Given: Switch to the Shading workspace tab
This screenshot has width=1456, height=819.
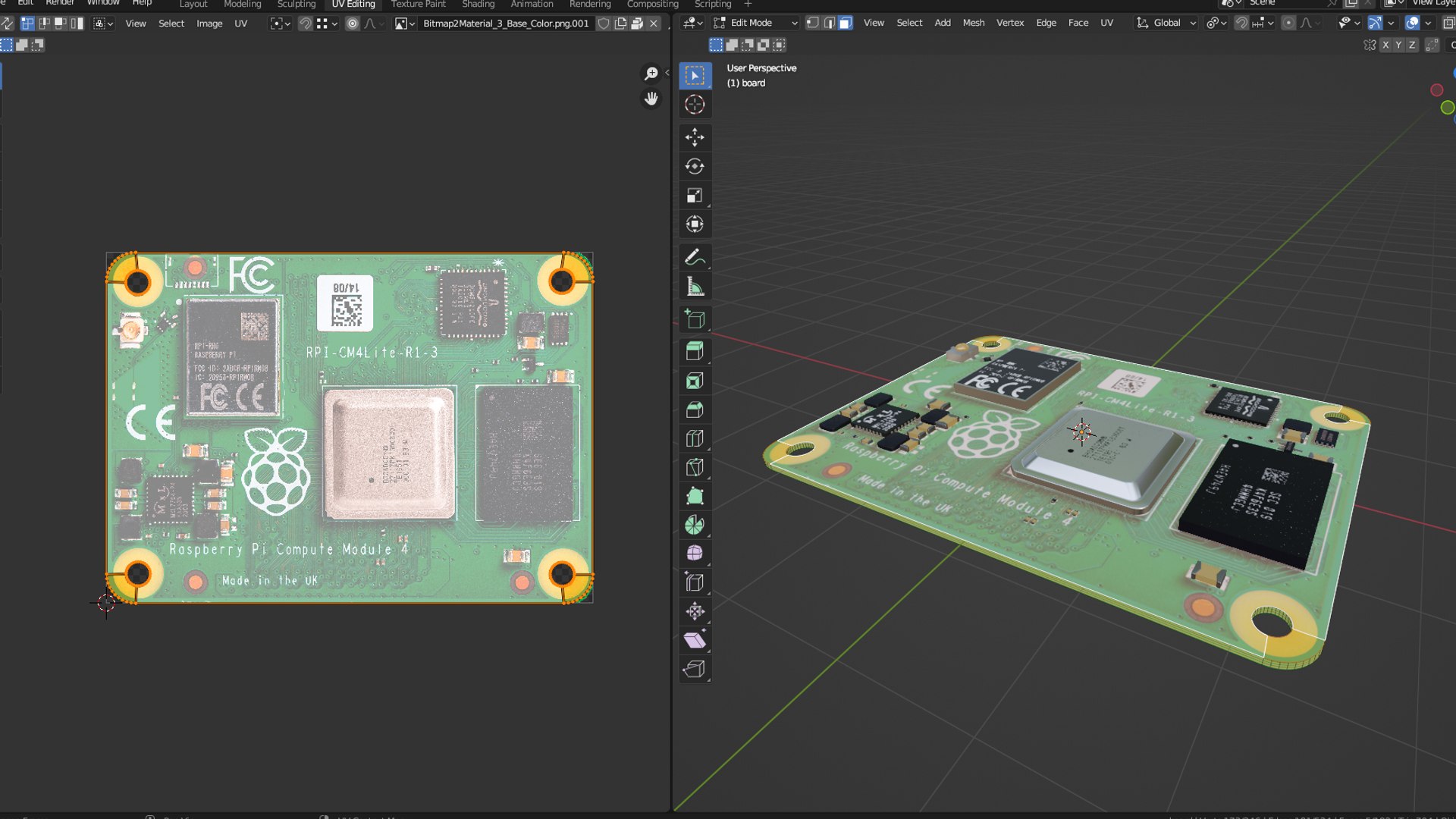Looking at the screenshot, I should 478,4.
